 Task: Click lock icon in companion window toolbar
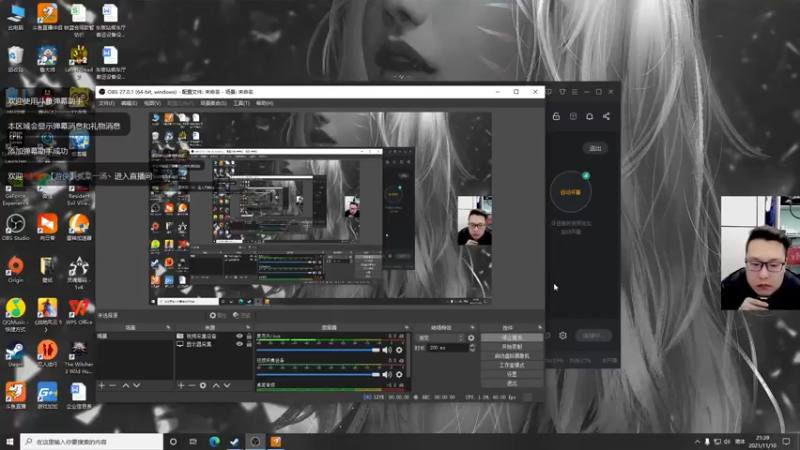tap(556, 116)
